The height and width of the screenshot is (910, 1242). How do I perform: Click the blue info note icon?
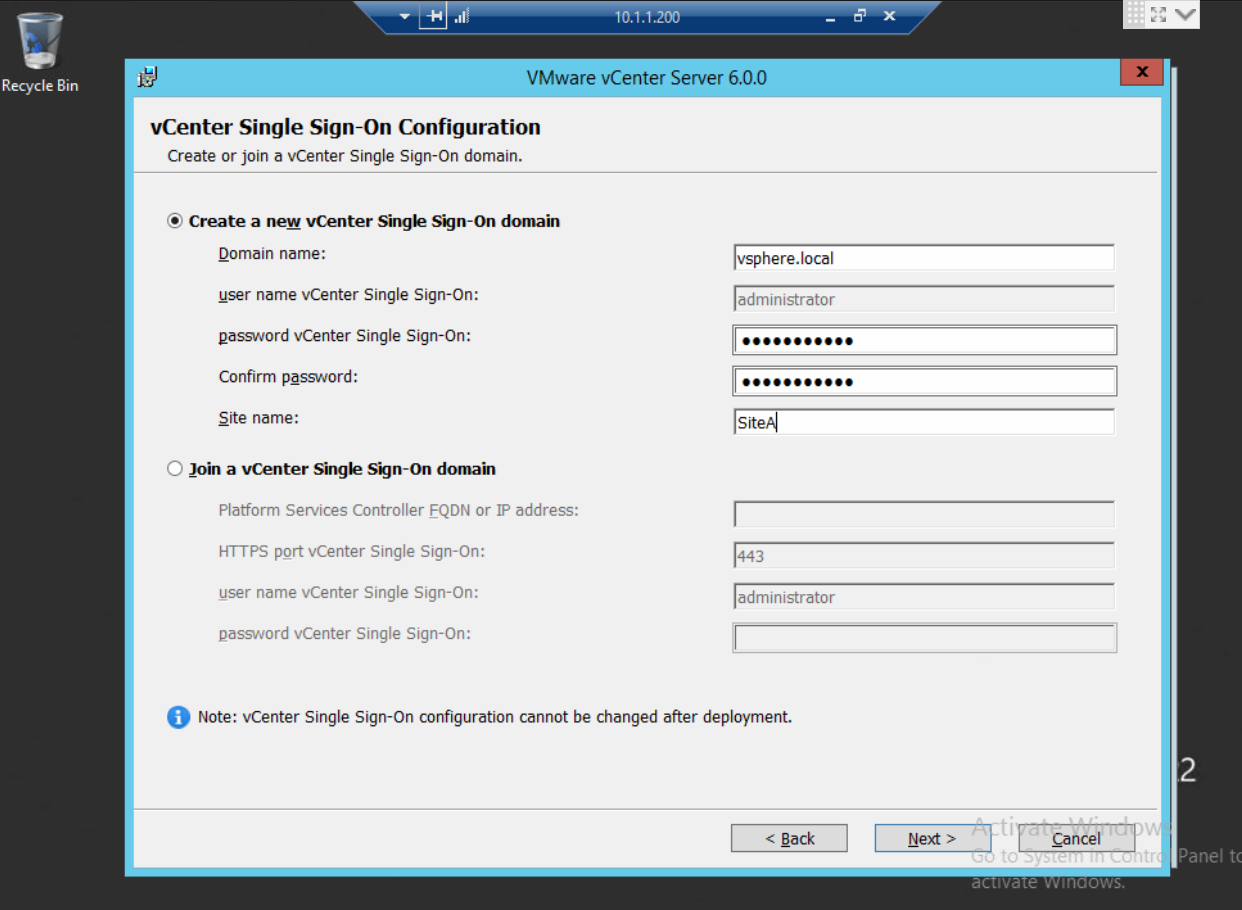point(178,717)
